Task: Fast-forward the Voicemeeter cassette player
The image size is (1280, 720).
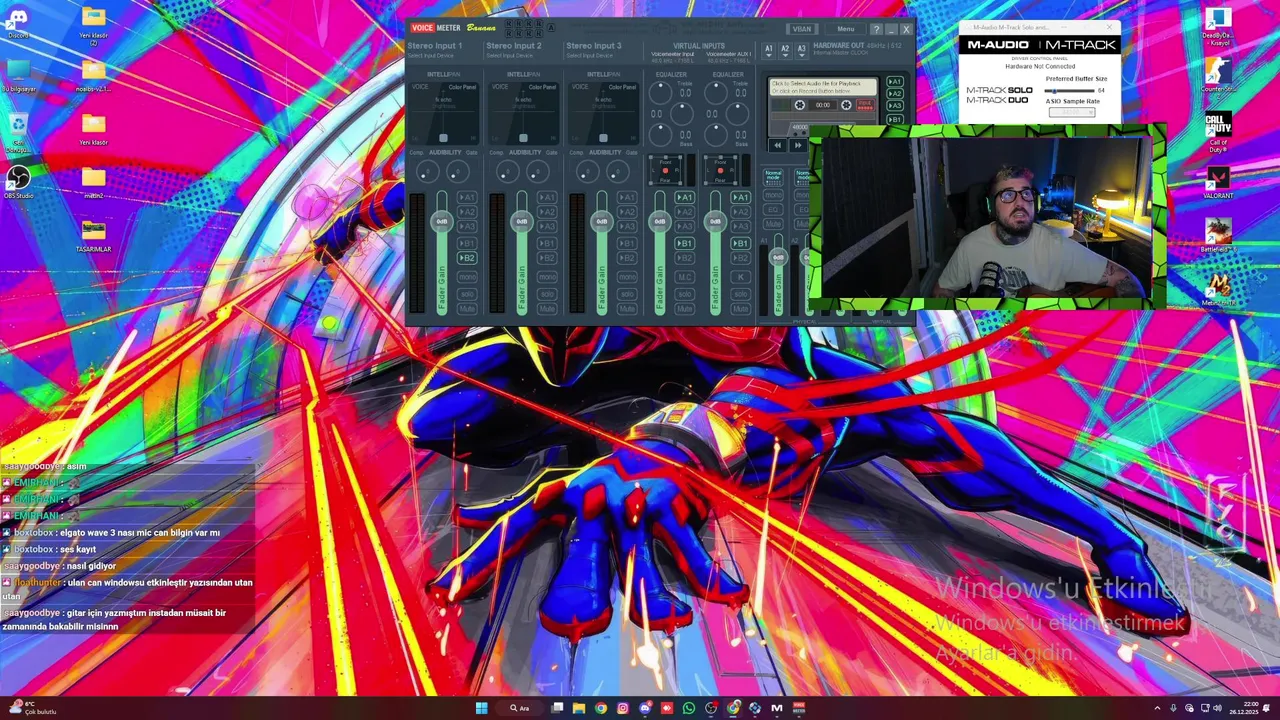Action: click(x=798, y=145)
